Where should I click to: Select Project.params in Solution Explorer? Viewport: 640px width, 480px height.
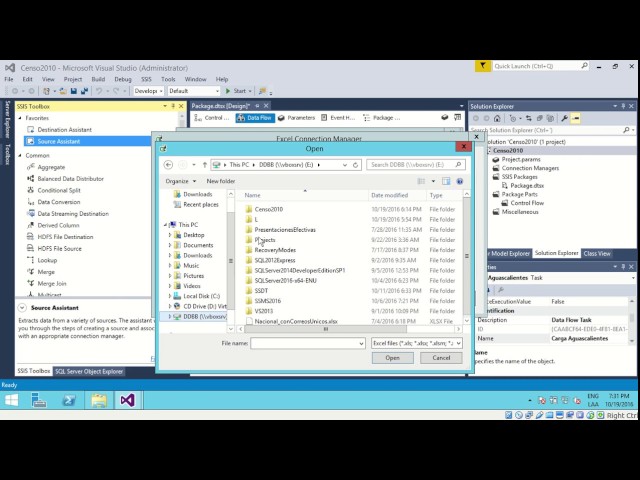click(520, 159)
